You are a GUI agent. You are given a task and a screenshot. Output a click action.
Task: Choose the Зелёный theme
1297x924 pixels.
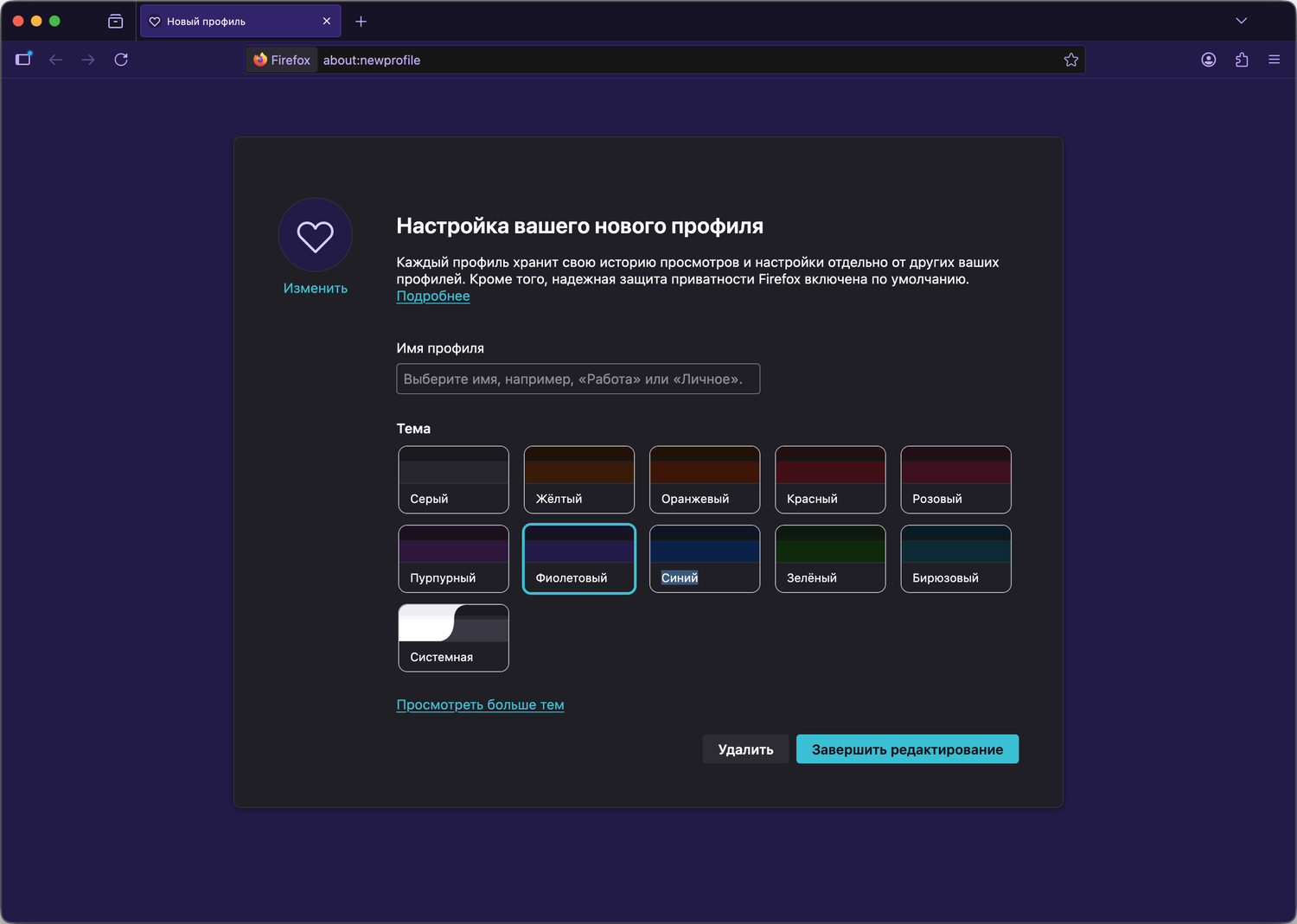pos(830,559)
